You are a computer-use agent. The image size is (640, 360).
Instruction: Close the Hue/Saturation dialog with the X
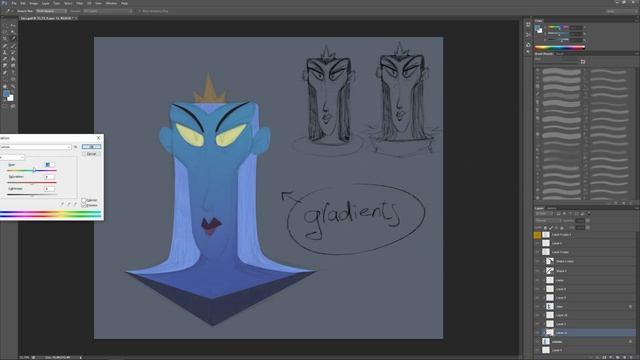98,138
